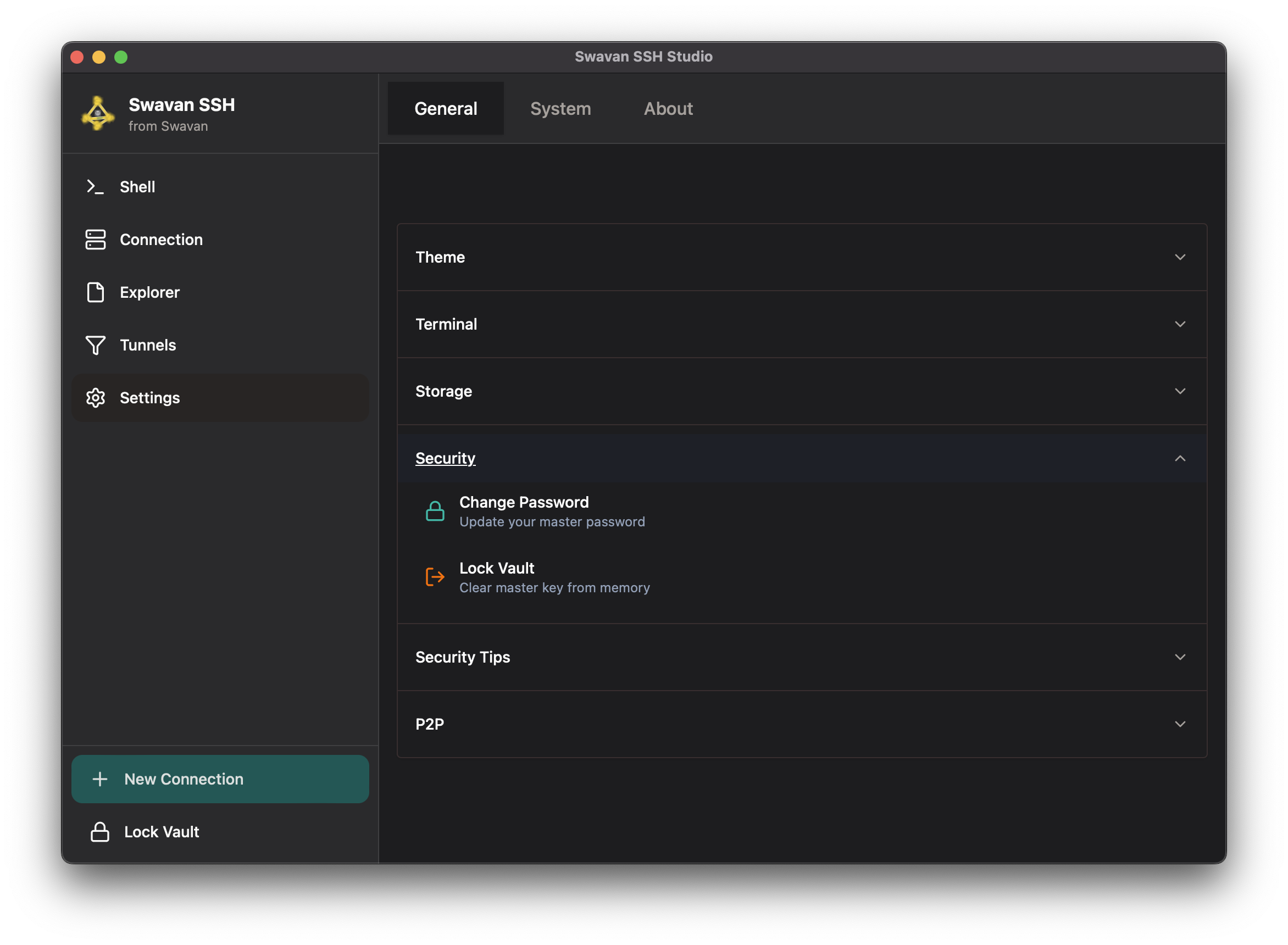Click Lock Vault at sidebar bottom
The image size is (1288, 945).
(162, 832)
